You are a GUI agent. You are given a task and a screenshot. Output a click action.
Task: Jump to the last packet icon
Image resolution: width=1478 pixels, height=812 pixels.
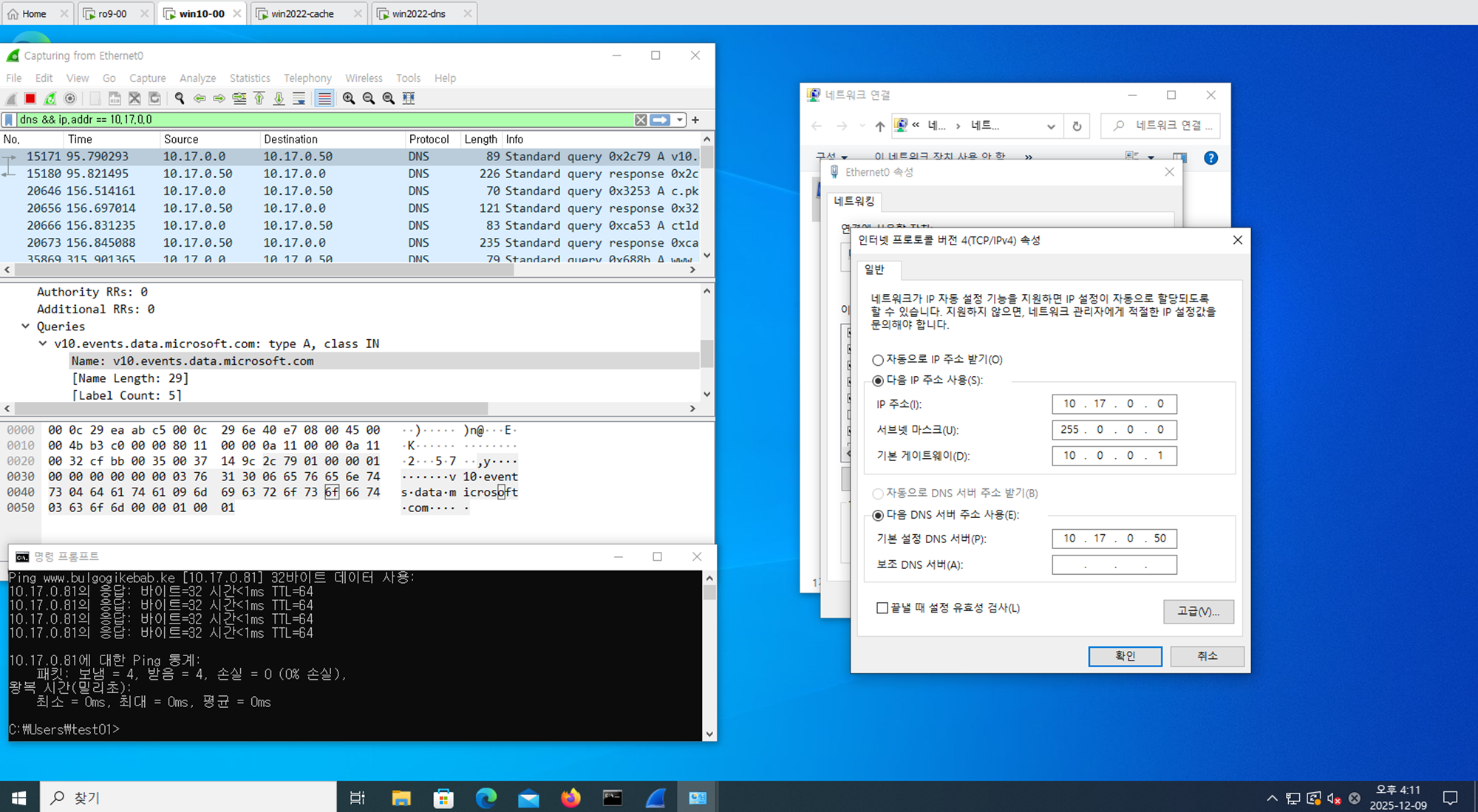point(279,98)
